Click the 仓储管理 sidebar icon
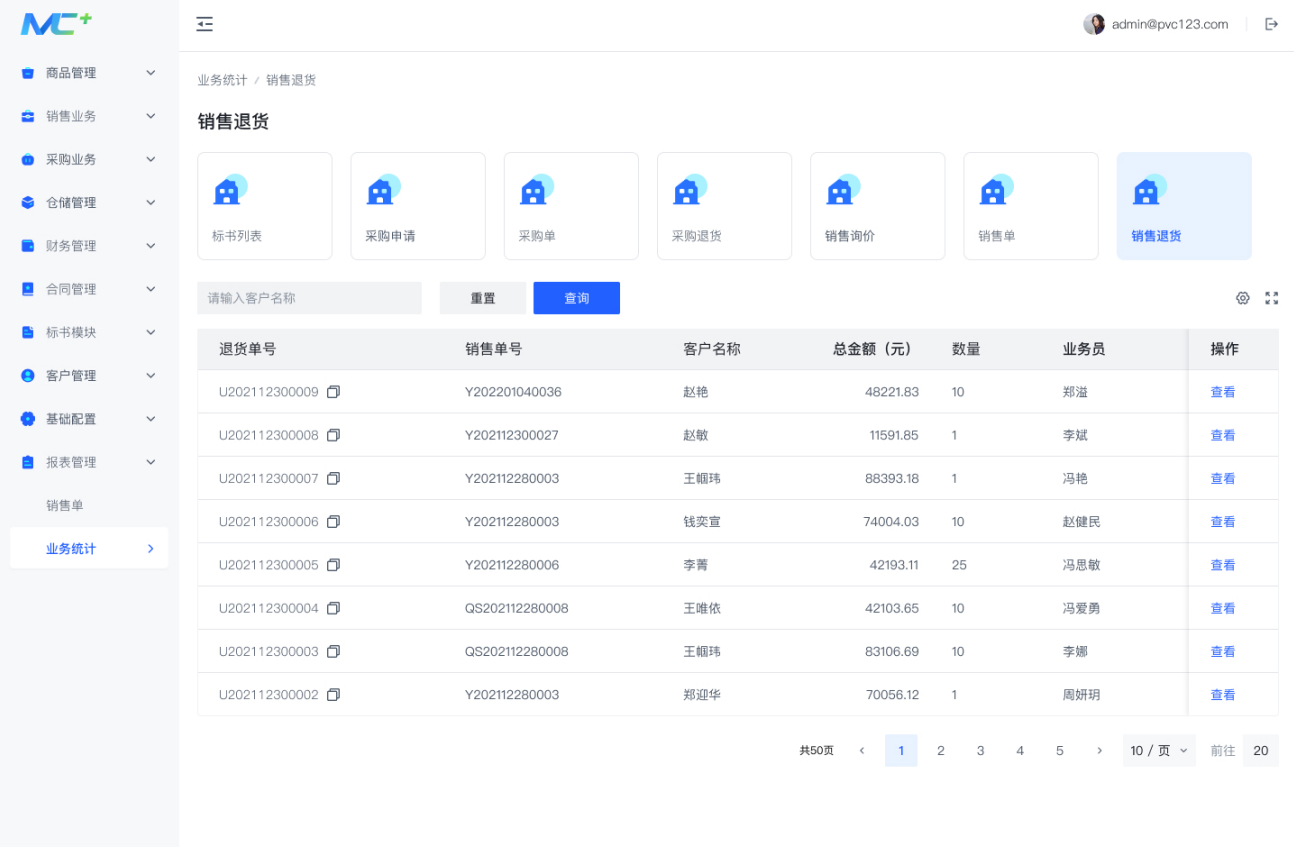The image size is (1294, 847). (x=28, y=203)
